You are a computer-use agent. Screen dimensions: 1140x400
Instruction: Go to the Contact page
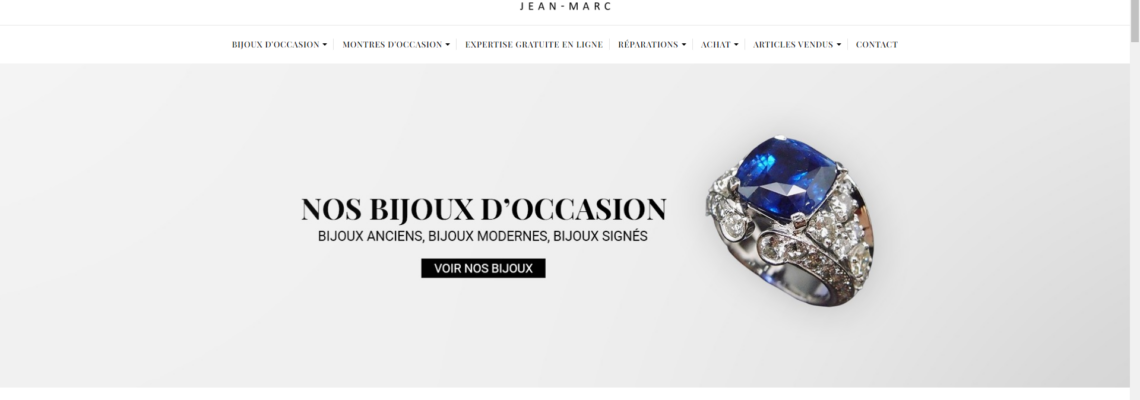[877, 44]
